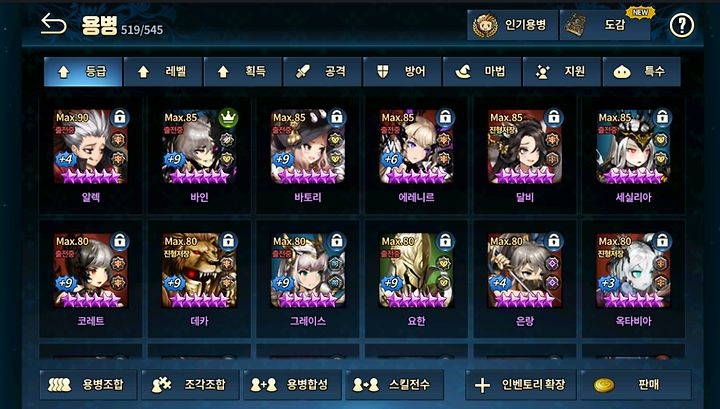Open the question mark help icon
720x409 pixels.
681,25
